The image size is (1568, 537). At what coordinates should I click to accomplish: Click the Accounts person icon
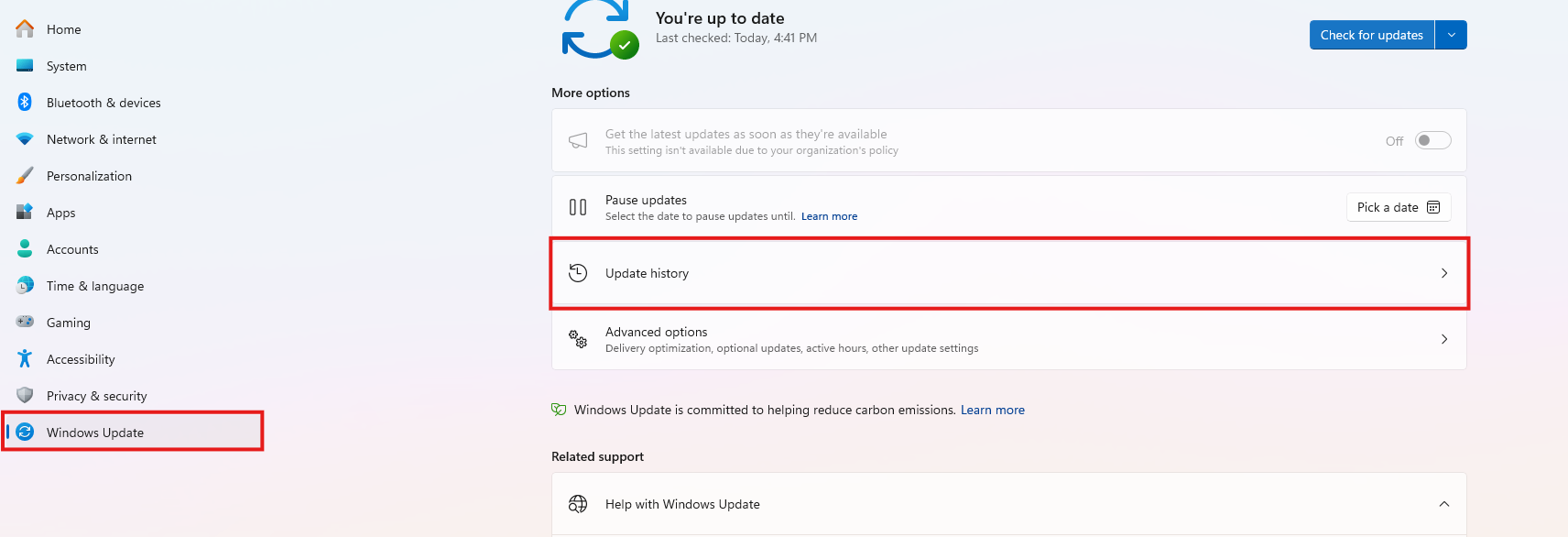coord(25,248)
